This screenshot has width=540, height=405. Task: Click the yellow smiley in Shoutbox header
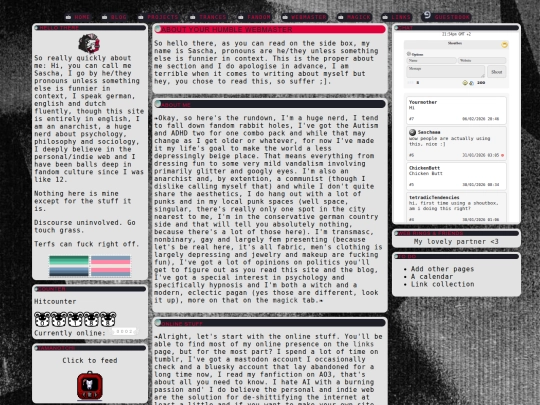coord(504,45)
